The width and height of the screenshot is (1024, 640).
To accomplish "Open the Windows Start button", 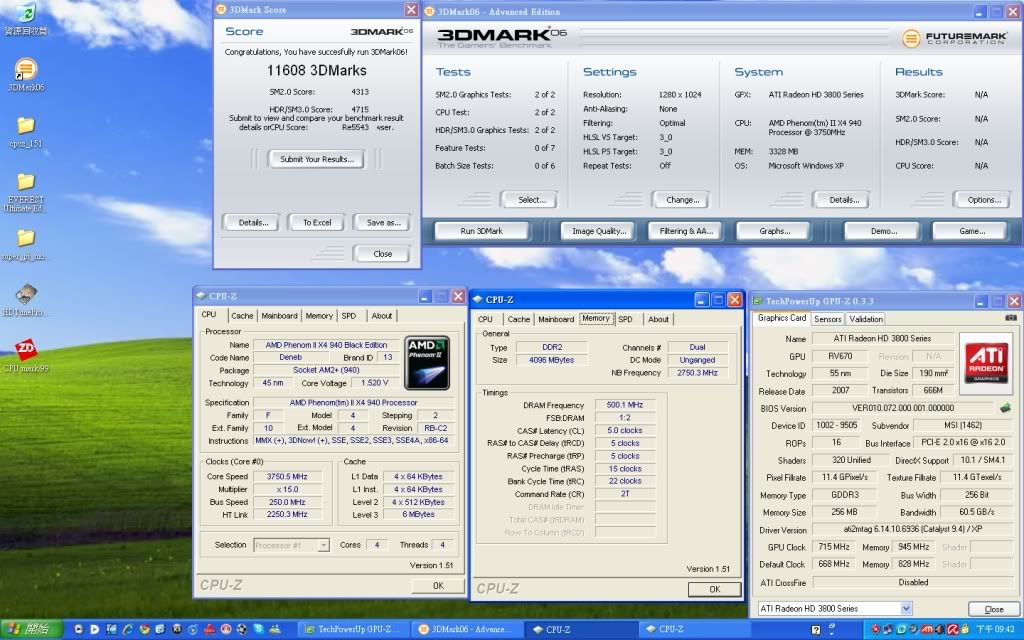I will [x=31, y=630].
